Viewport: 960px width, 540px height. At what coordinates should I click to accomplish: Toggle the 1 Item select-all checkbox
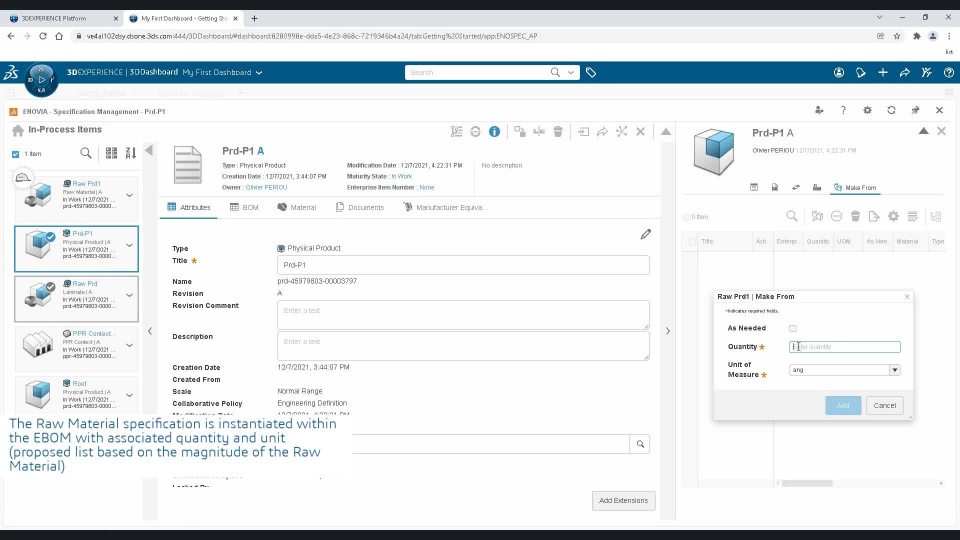coord(15,154)
